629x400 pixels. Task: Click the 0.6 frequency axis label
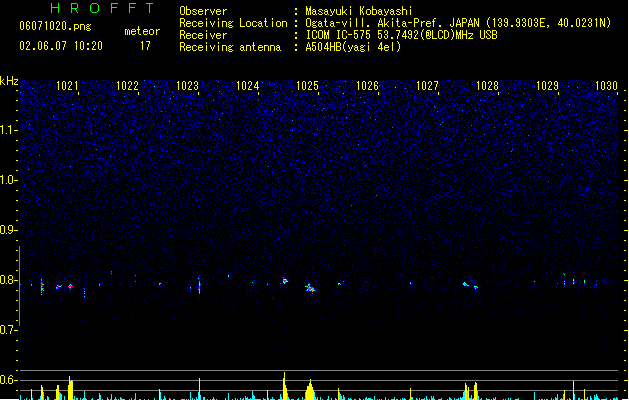[9, 380]
